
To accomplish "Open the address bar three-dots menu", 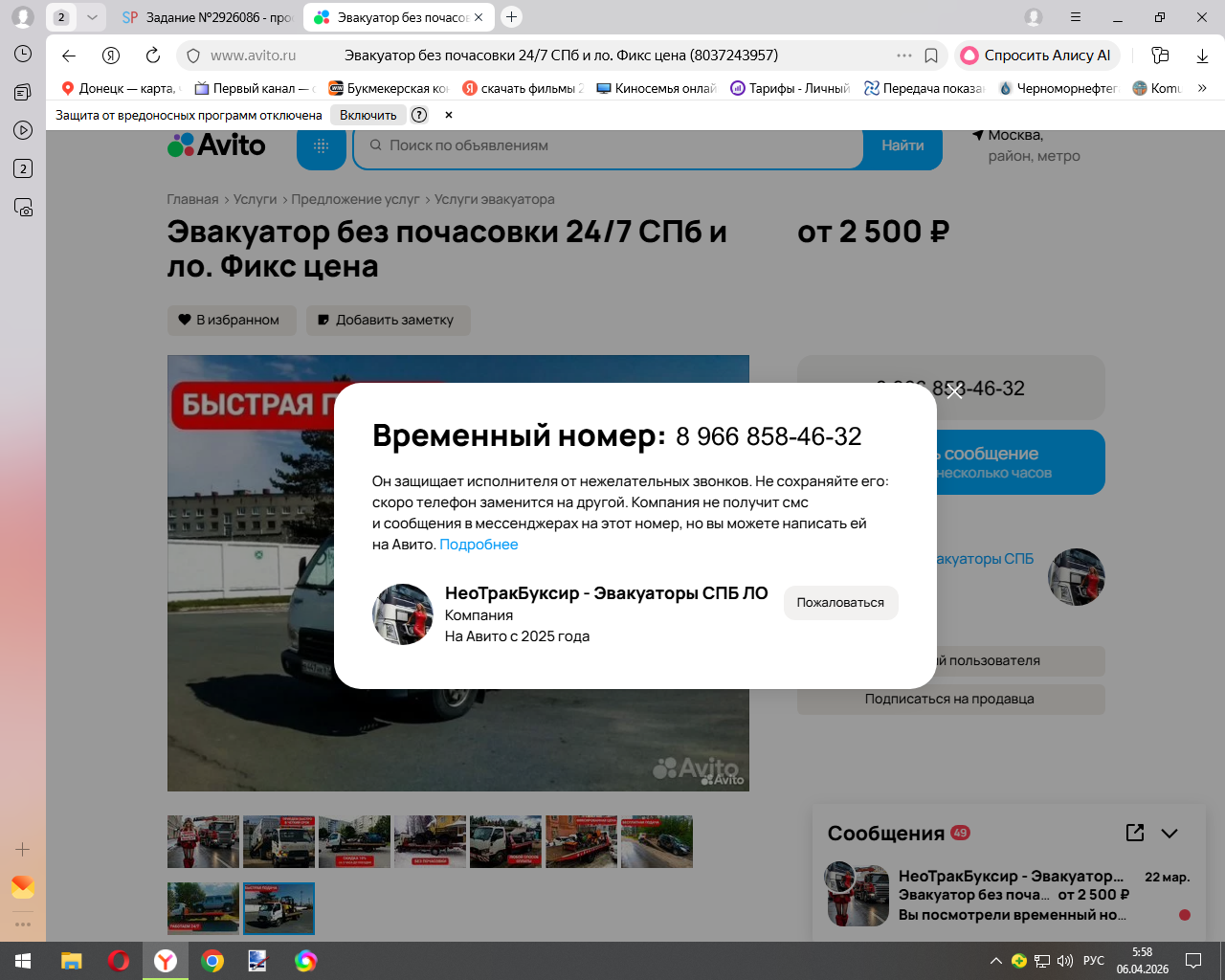I will 904,56.
